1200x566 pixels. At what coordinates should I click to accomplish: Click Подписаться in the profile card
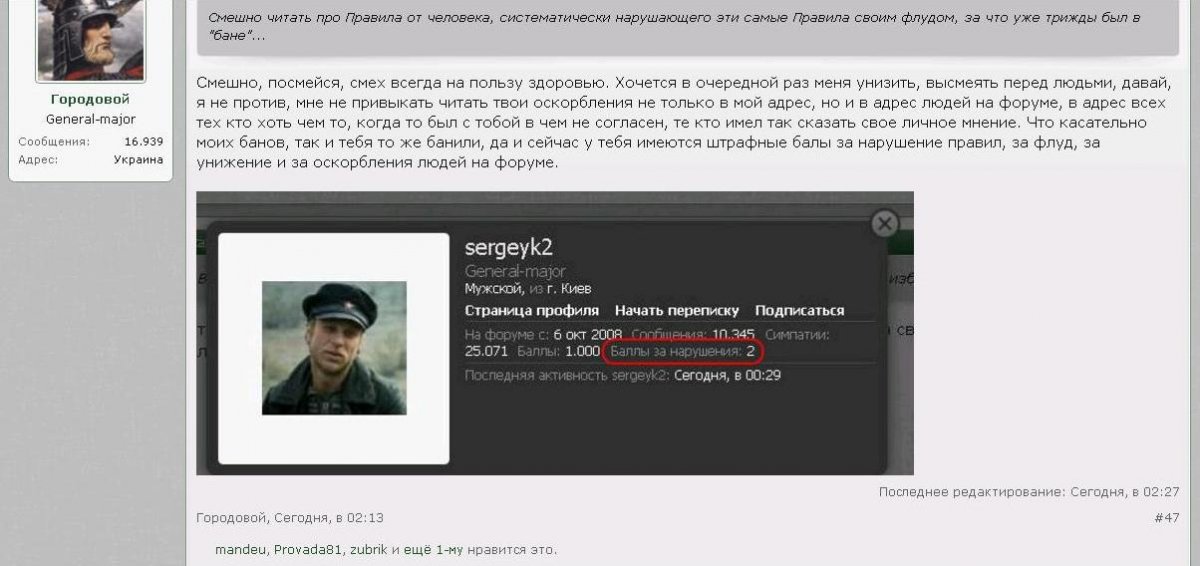tap(799, 311)
